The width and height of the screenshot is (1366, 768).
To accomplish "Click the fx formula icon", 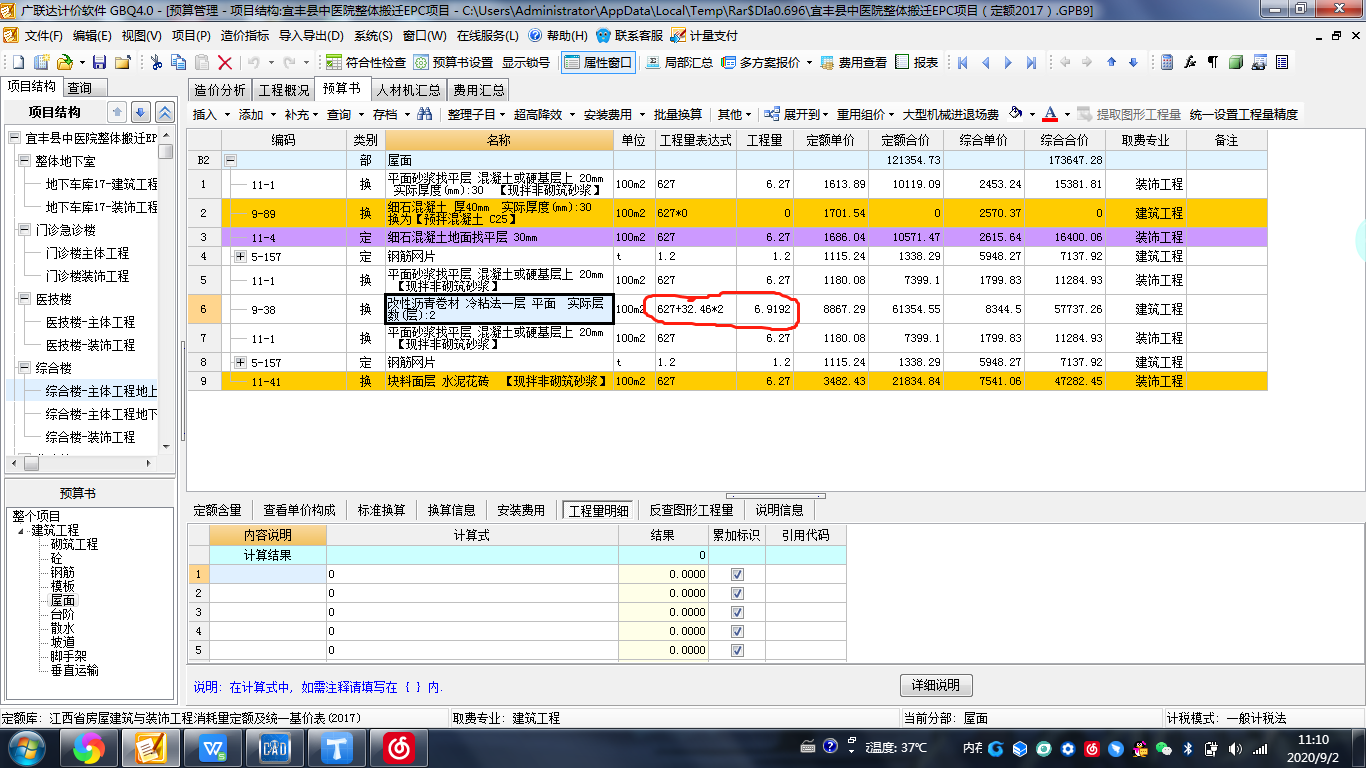I will tap(1190, 62).
